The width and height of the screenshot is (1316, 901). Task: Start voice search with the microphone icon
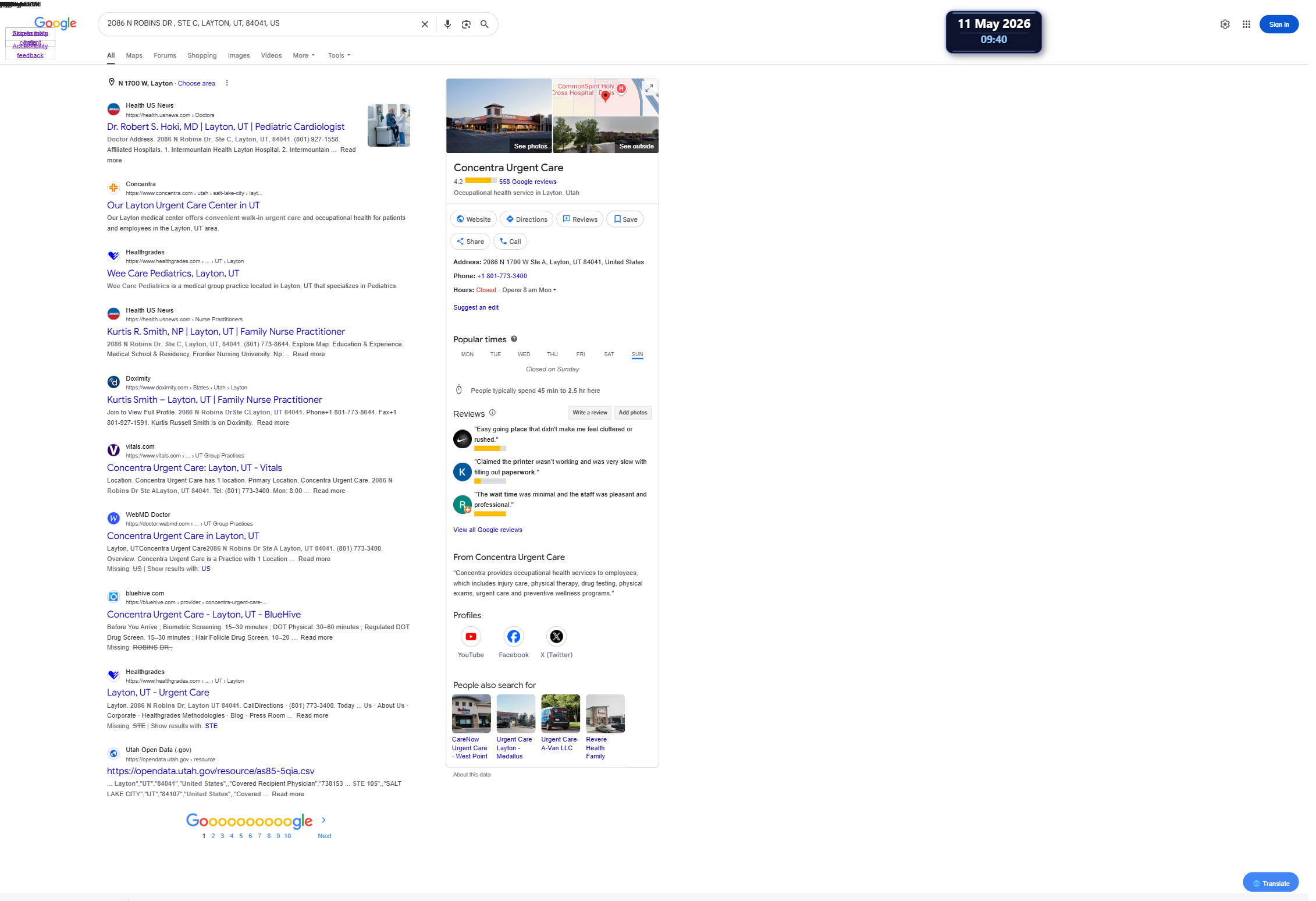click(447, 24)
